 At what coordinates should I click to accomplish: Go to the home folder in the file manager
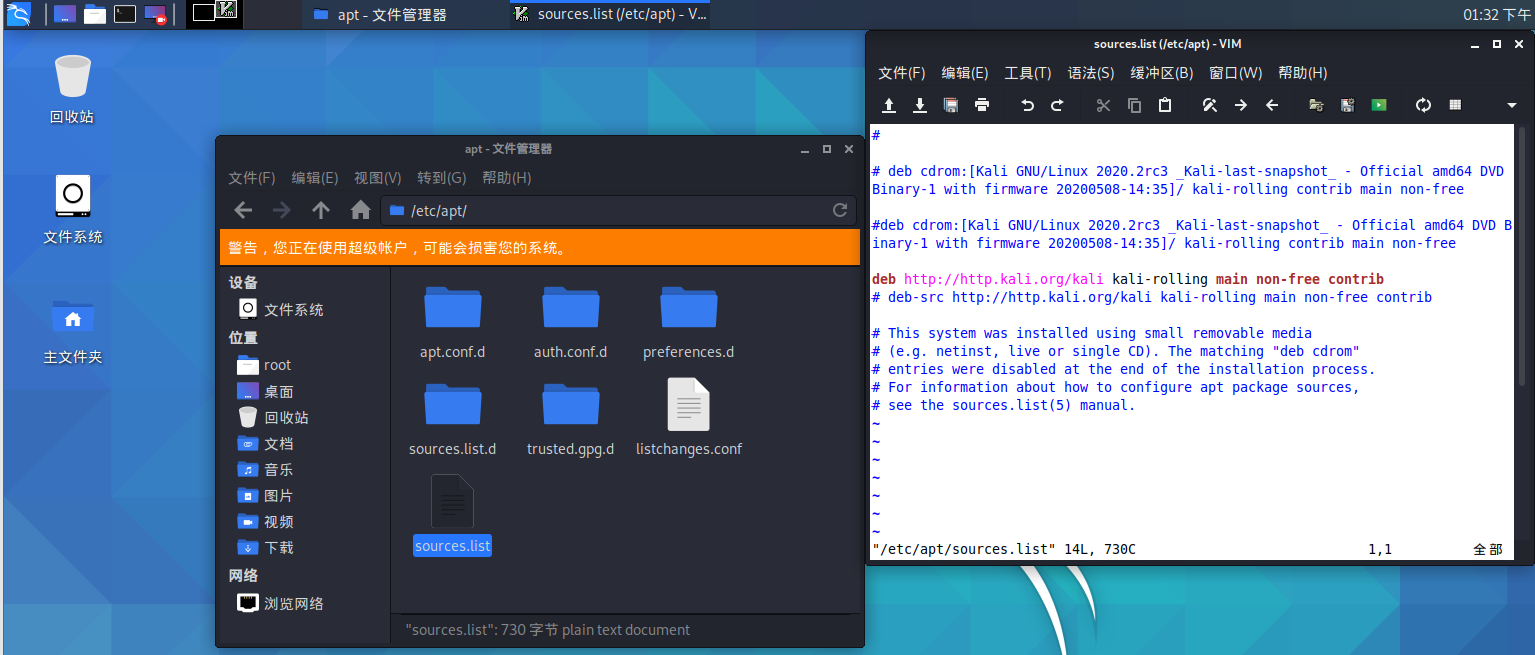click(360, 210)
